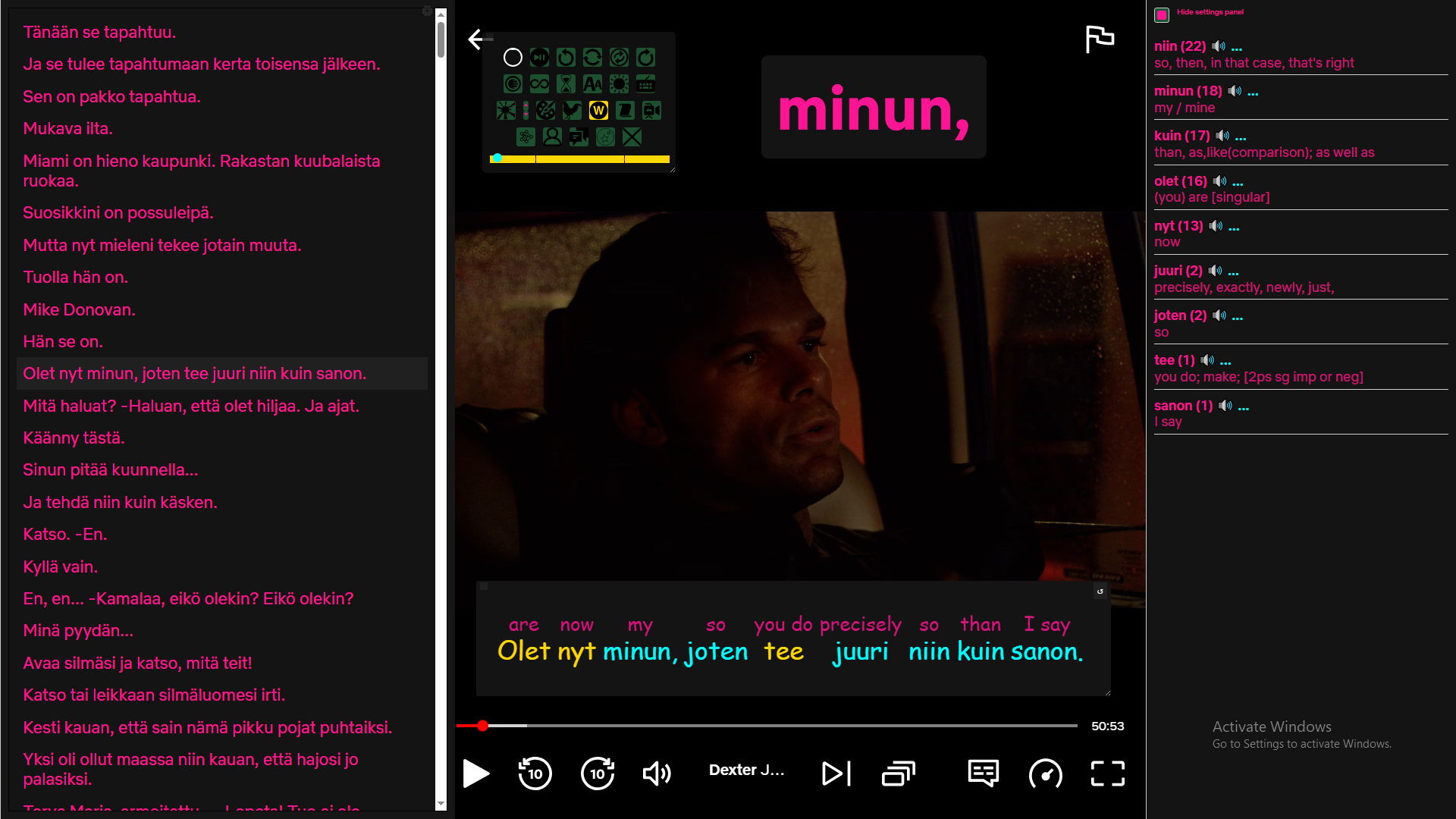
Task: Rewind 10 seconds
Action: tap(535, 773)
